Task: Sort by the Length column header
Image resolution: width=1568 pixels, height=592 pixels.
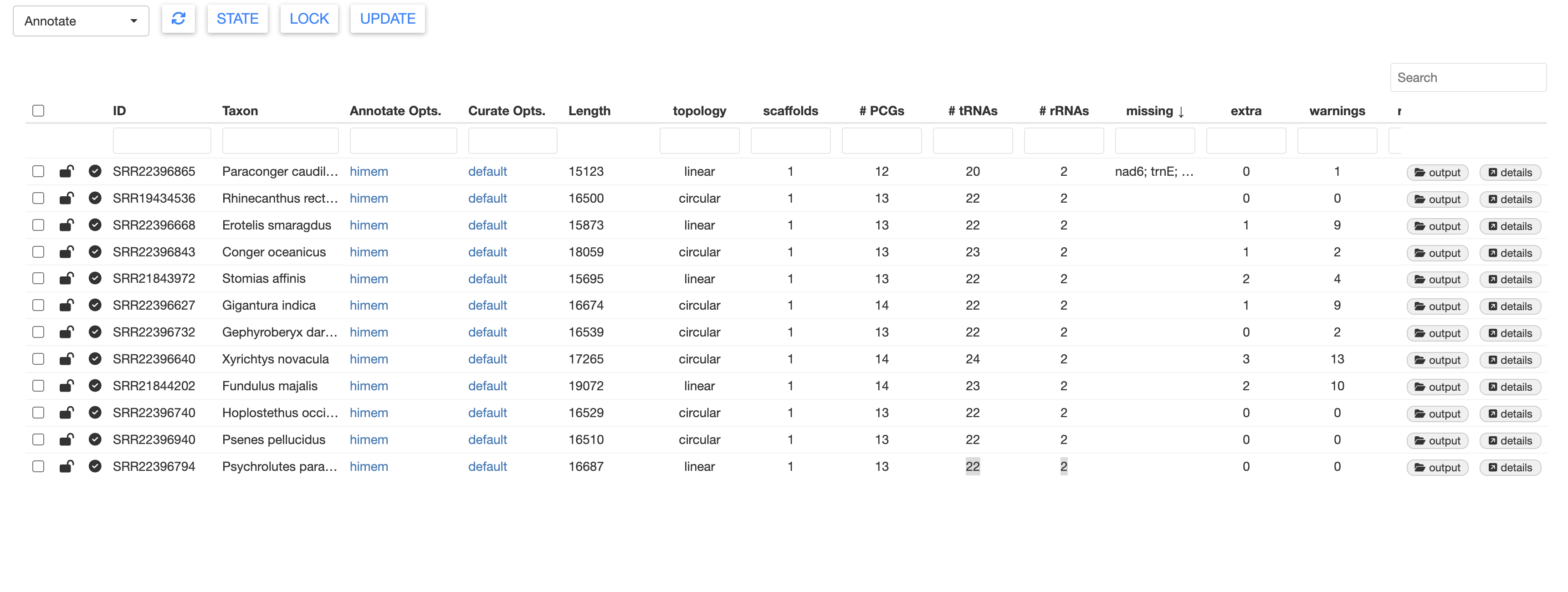Action: coord(589,111)
